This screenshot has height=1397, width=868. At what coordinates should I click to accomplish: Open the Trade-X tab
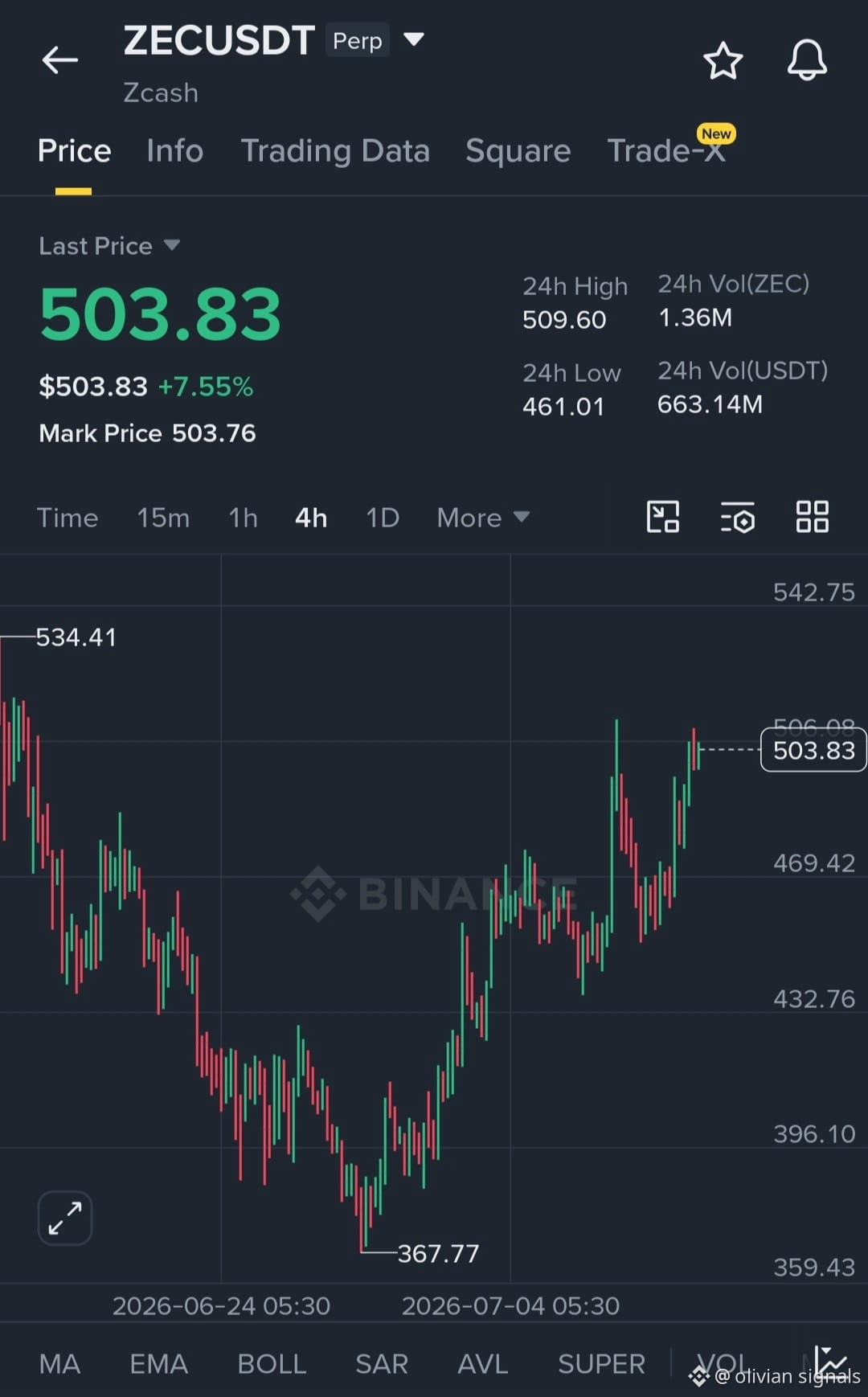point(666,151)
